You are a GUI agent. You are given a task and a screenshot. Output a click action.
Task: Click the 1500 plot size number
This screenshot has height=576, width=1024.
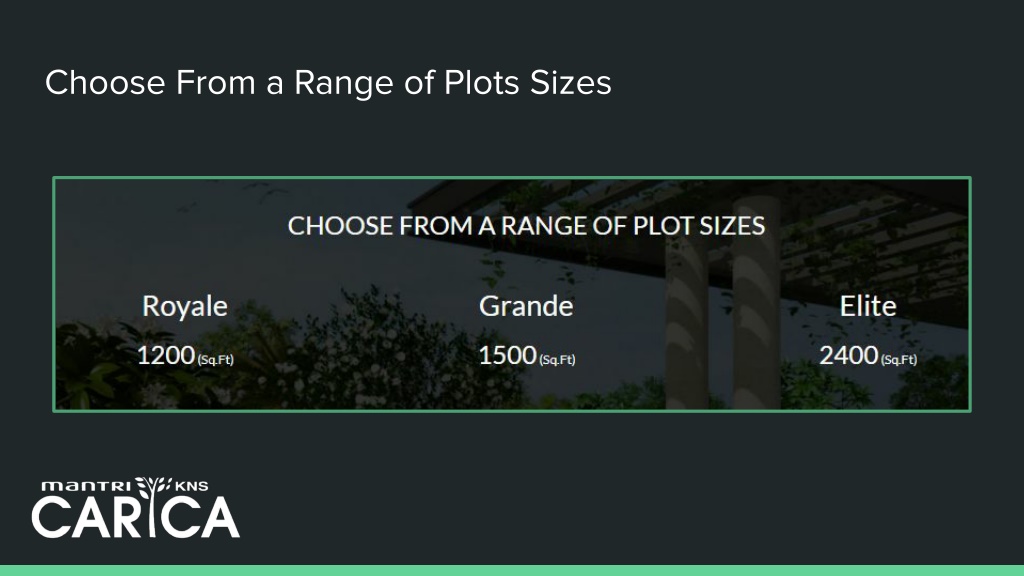click(x=507, y=355)
